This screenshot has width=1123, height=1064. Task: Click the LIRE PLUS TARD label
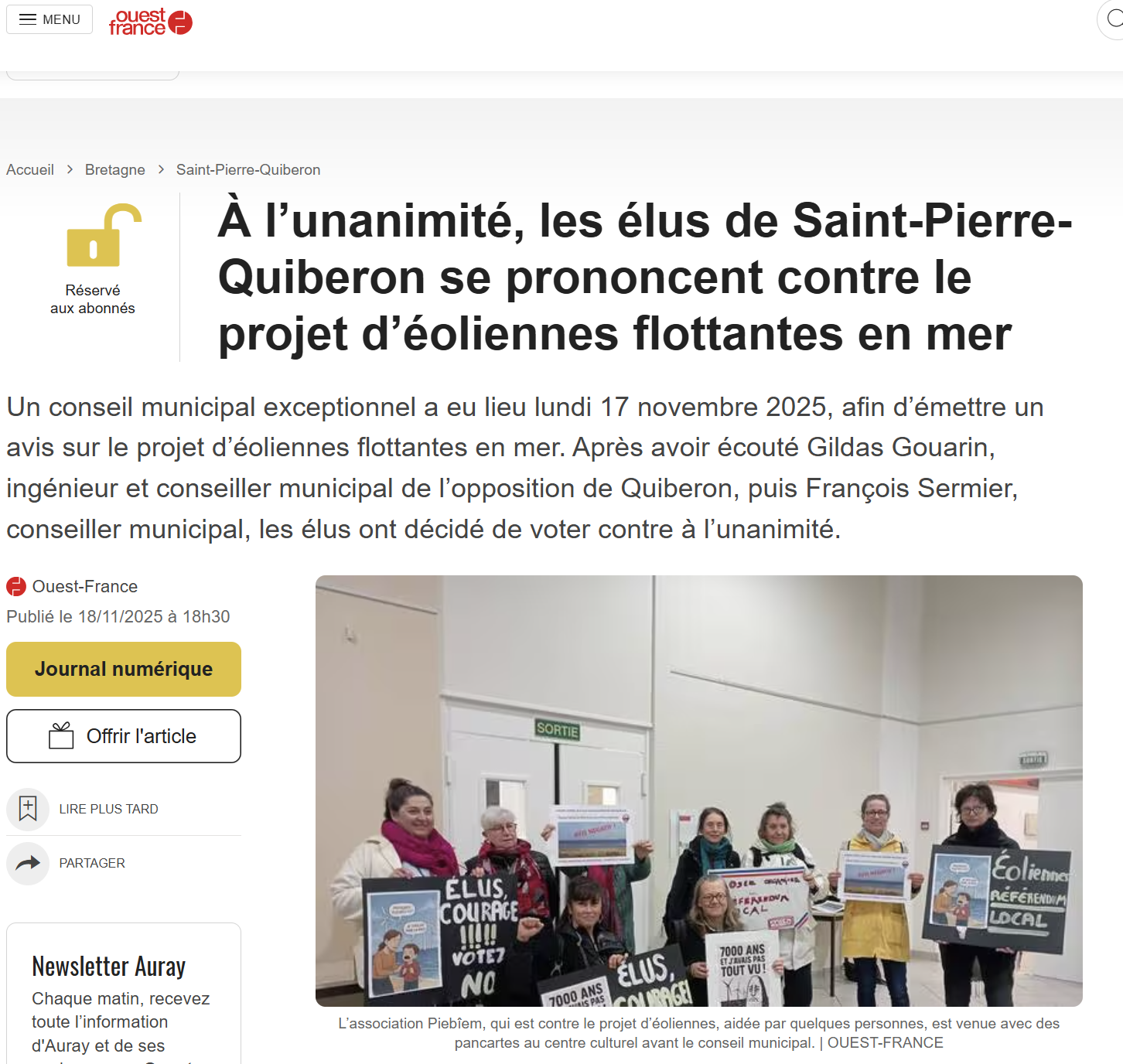click(108, 809)
